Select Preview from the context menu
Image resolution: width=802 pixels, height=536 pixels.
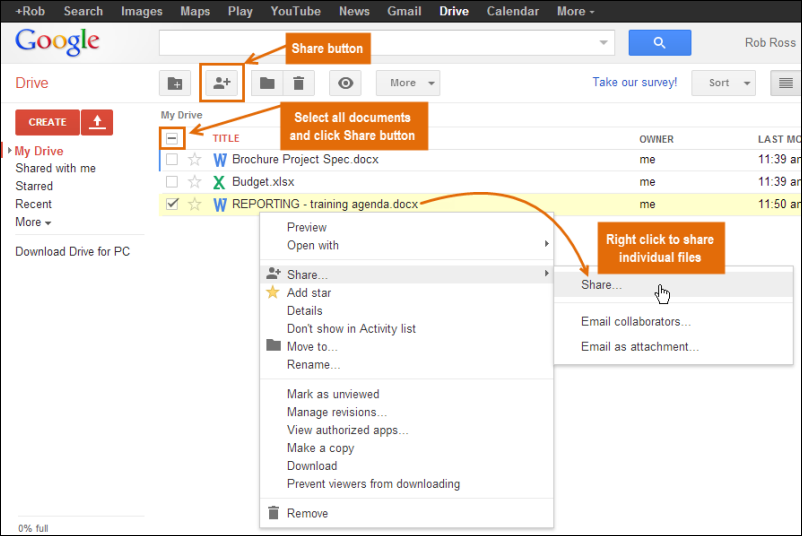pos(306,227)
